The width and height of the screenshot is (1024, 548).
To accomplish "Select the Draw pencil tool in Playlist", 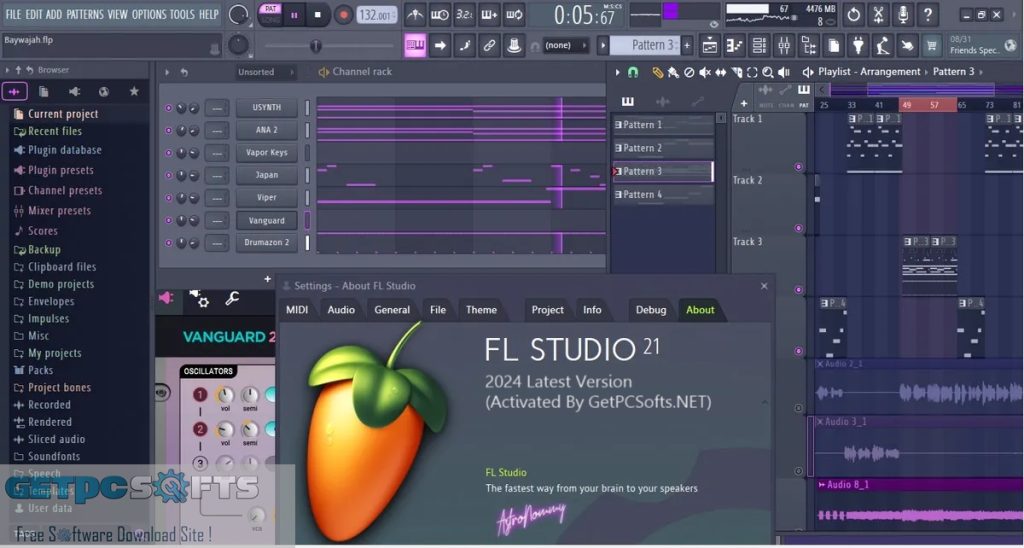I will click(x=658, y=73).
